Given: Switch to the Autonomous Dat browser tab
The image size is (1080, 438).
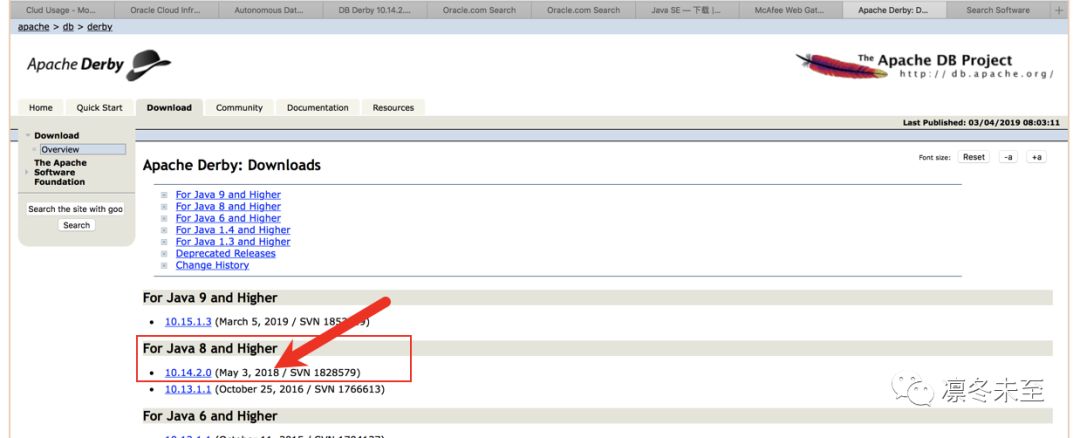Looking at the screenshot, I should tap(270, 10).
